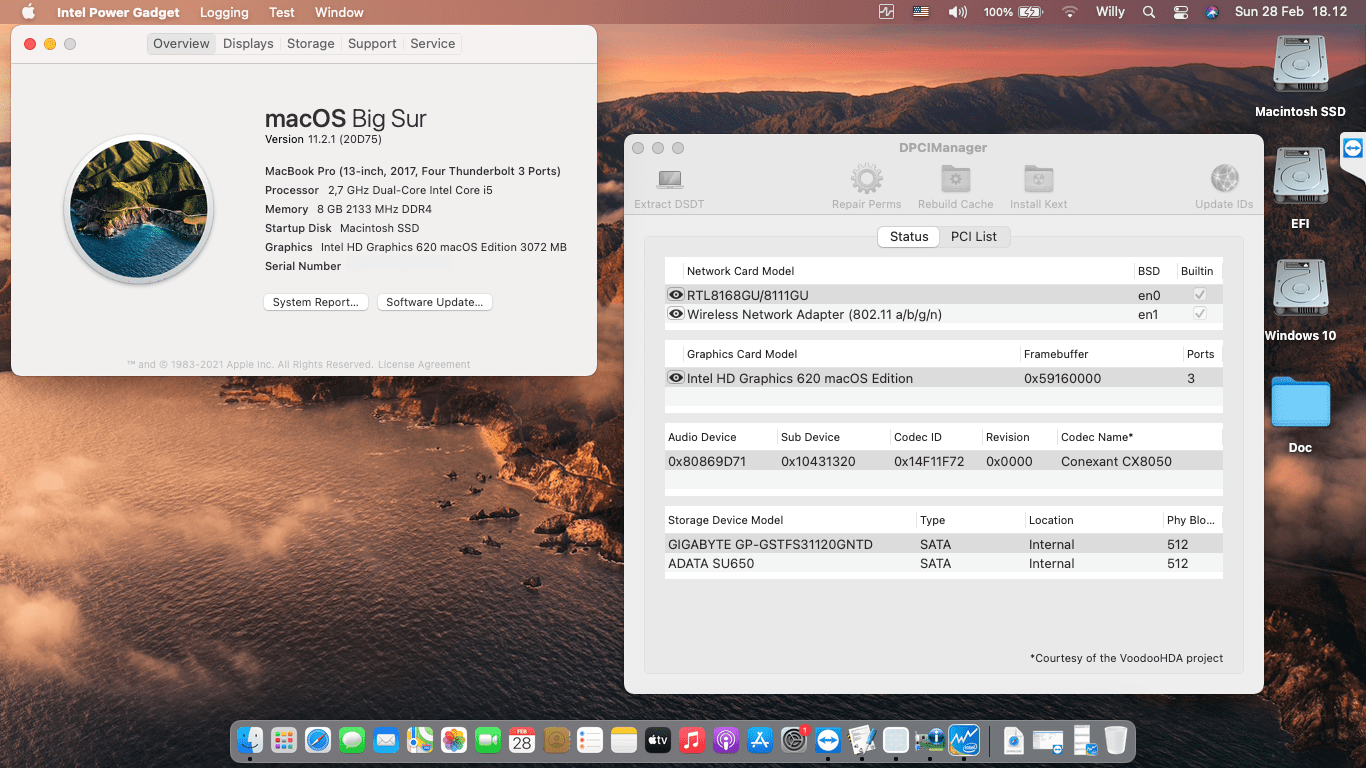Viewport: 1366px width, 768px height.
Task: Click the Intel Power Gadget graph icon in menu bar
Action: click(884, 12)
